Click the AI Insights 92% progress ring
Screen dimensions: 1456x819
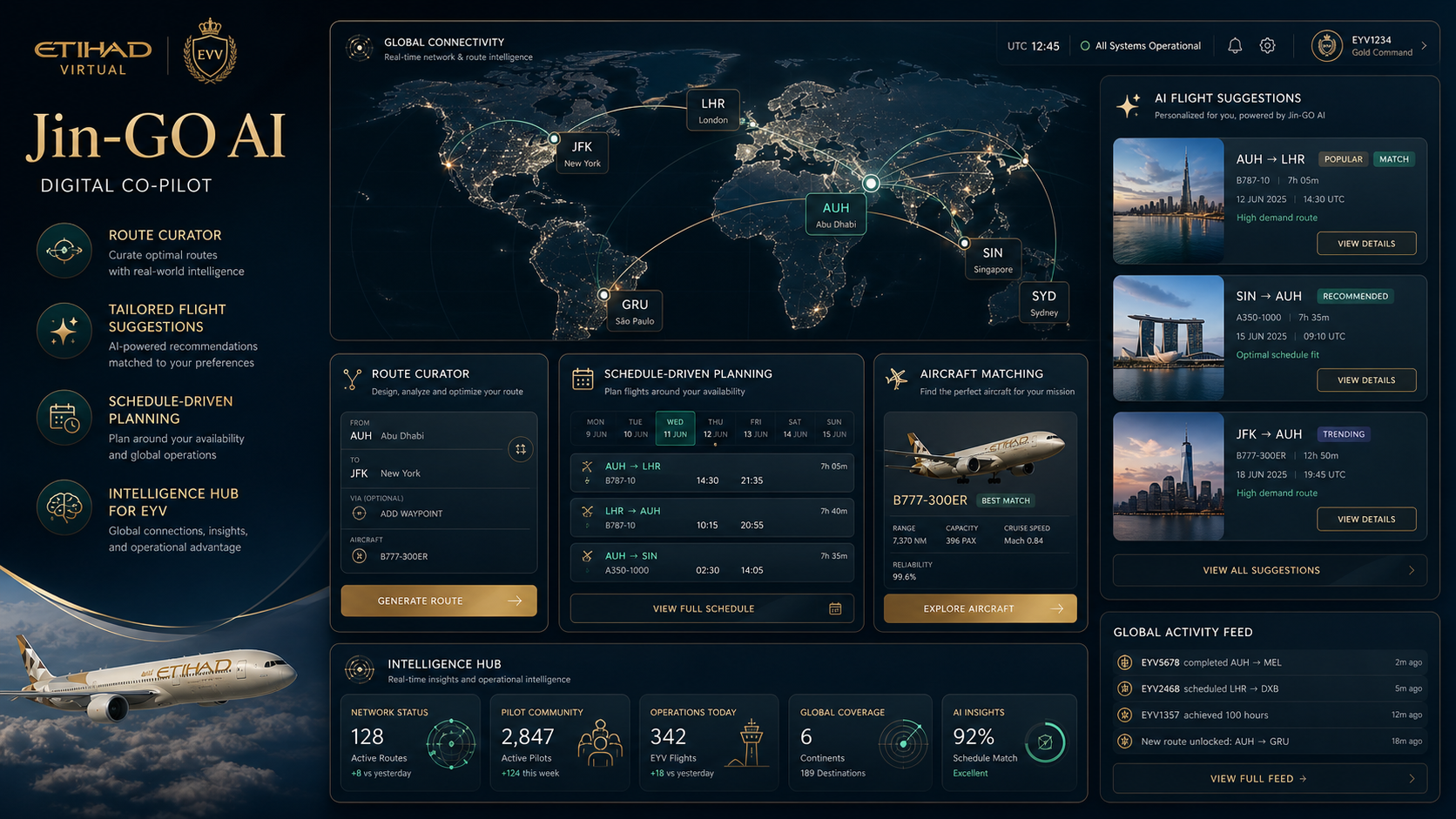coord(1045,742)
